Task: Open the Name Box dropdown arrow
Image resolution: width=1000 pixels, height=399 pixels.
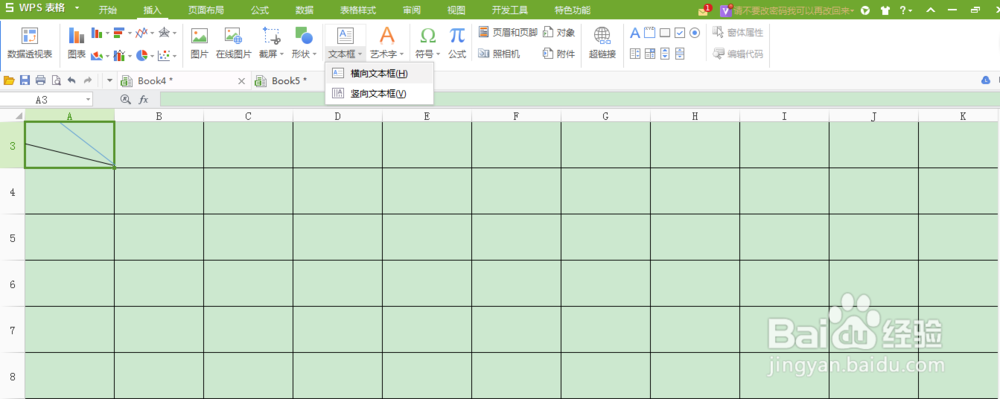Action: (87, 99)
